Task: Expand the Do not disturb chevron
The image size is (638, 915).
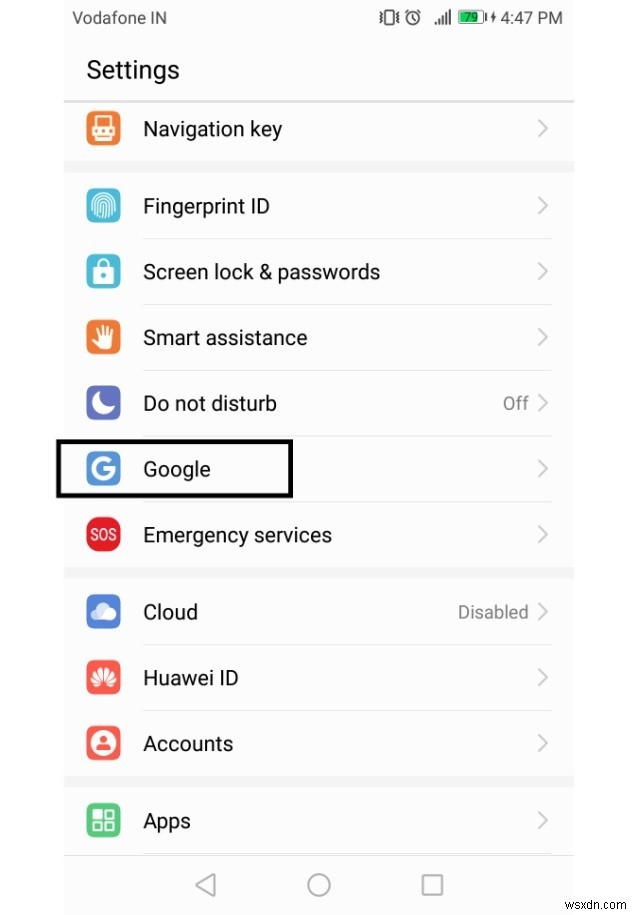Action: tap(543, 404)
